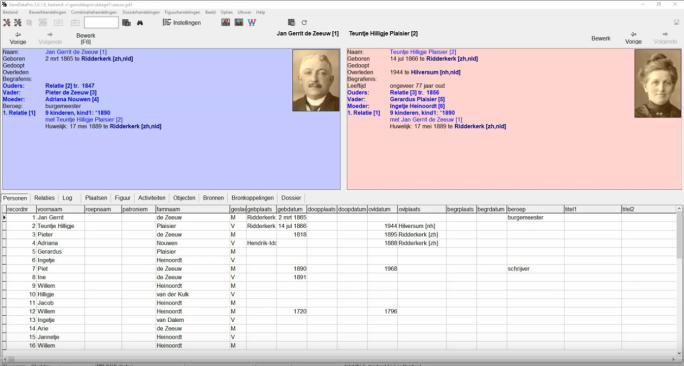
Task: Open the Help menu
Action: tap(260, 12)
